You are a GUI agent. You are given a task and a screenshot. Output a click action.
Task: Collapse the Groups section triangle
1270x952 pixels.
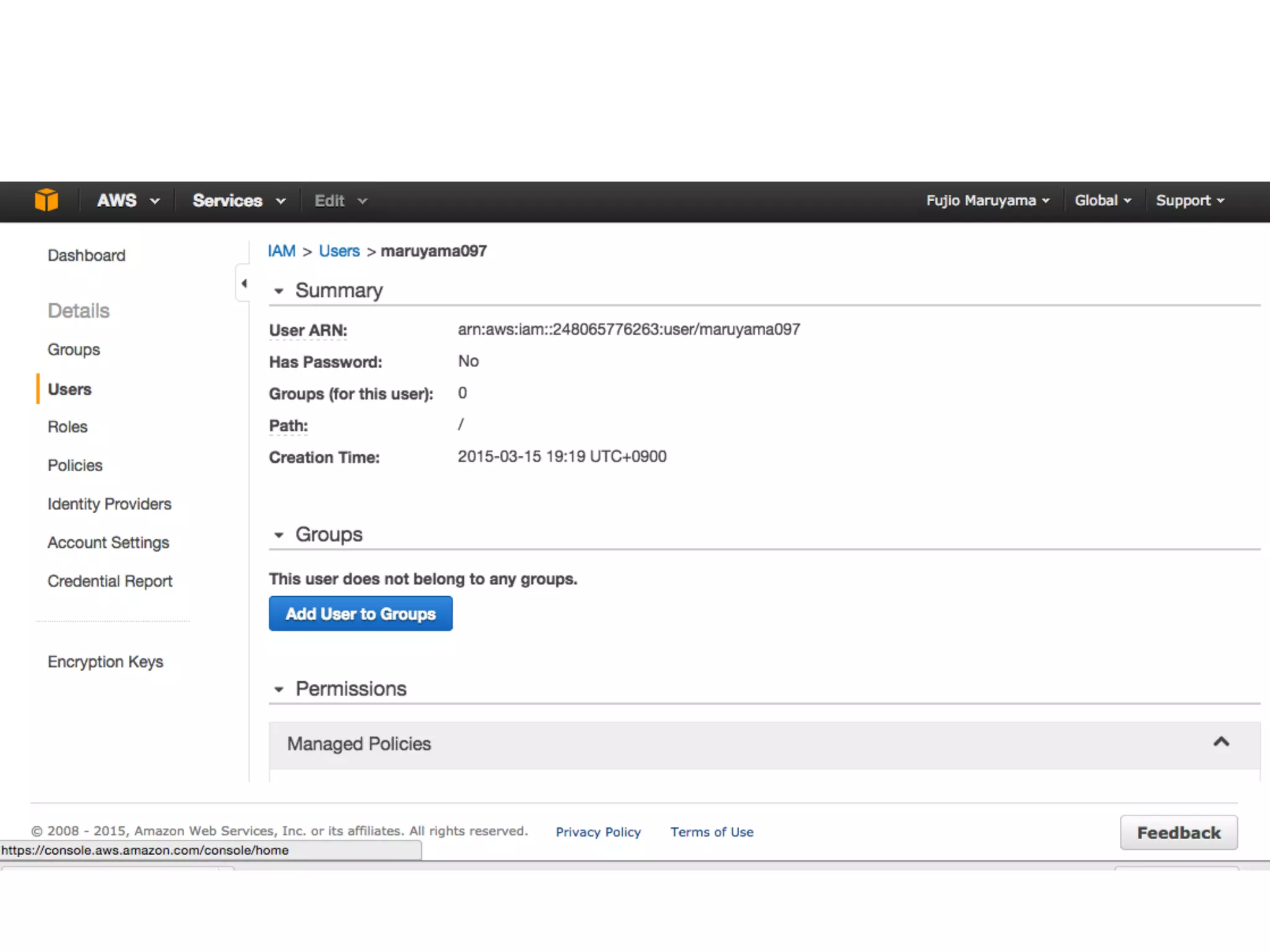coord(279,535)
